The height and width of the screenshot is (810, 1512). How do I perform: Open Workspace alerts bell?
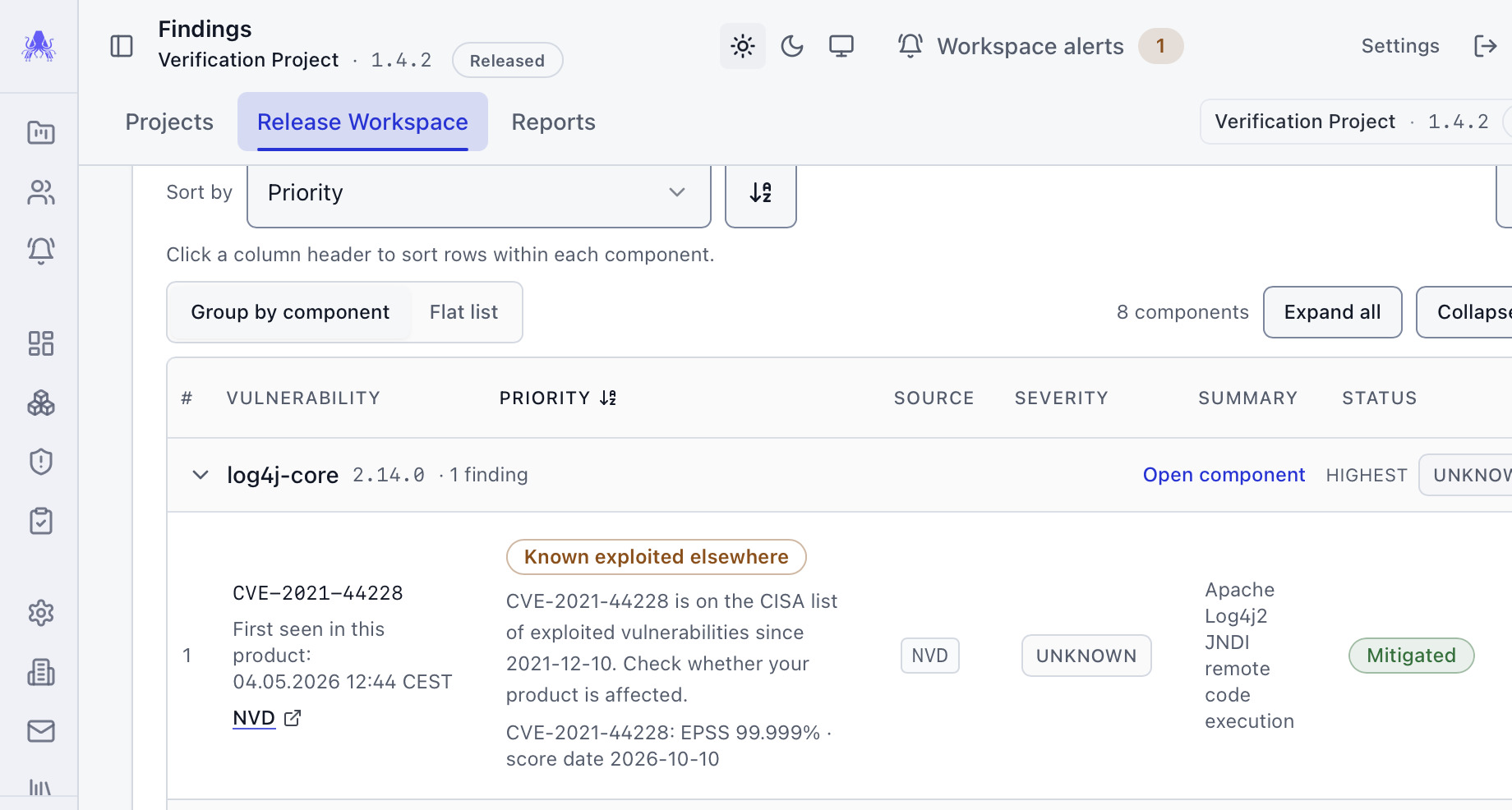[x=910, y=46]
